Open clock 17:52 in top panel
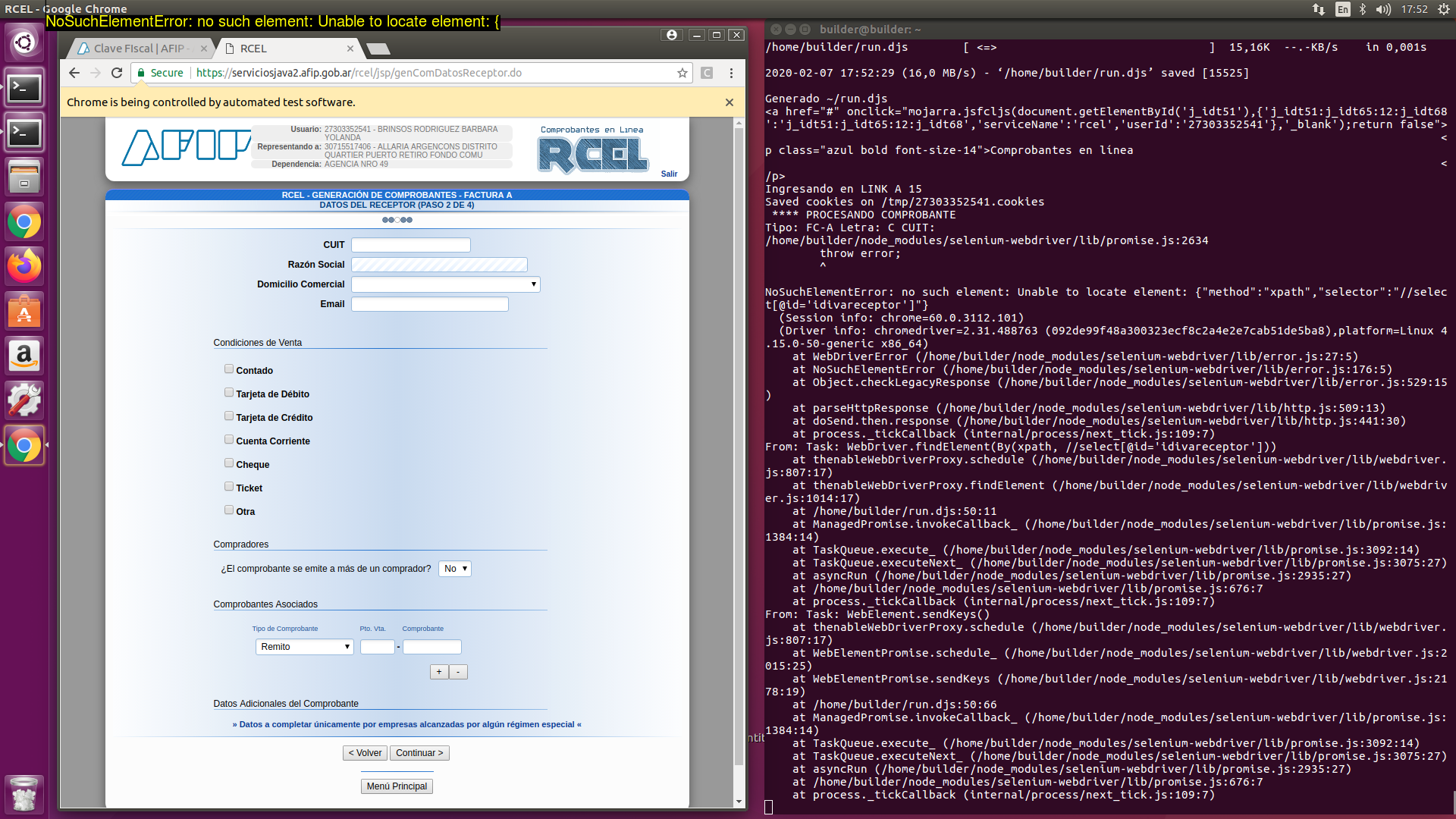 (1414, 9)
